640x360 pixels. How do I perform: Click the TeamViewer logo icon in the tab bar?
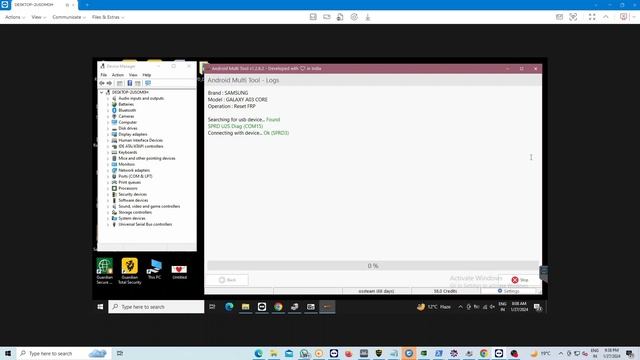pyautogui.click(x=5, y=4)
